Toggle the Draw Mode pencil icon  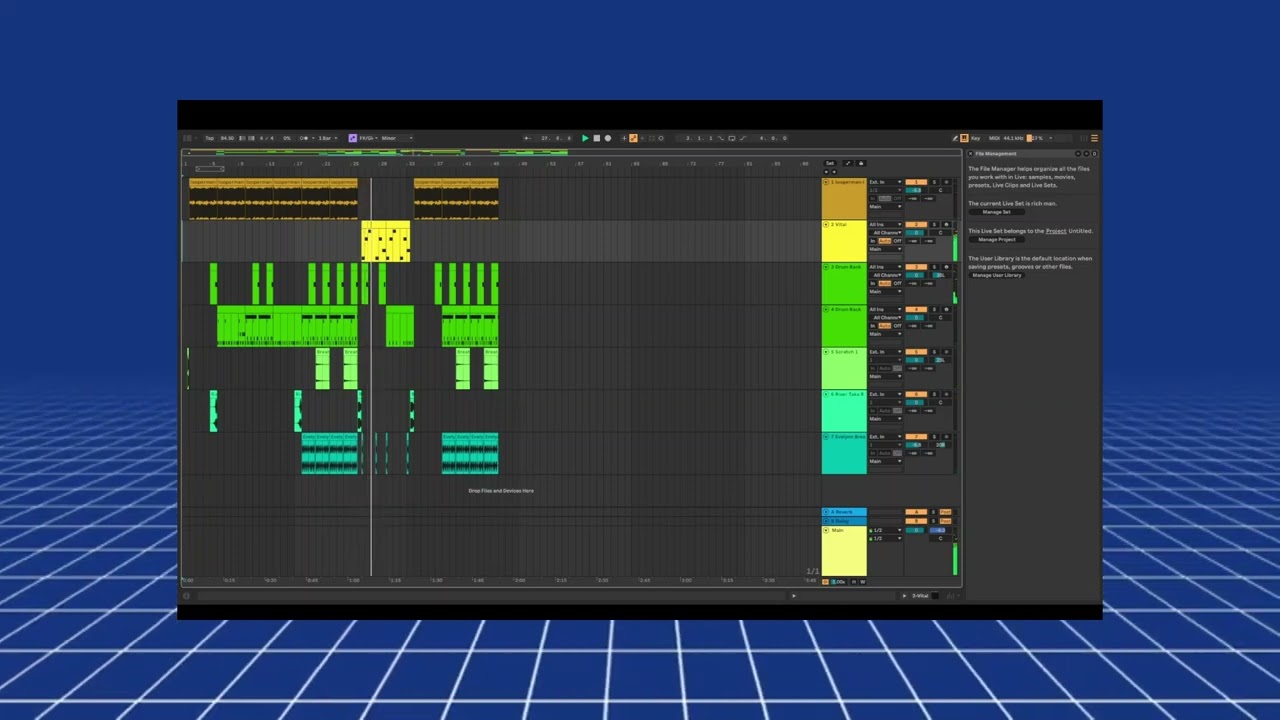coord(955,138)
